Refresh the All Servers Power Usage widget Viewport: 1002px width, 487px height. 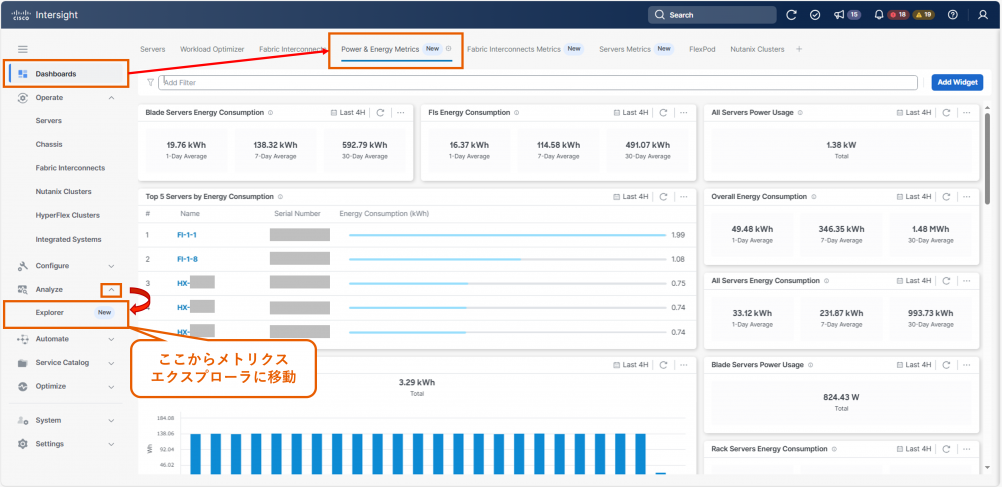coord(946,112)
